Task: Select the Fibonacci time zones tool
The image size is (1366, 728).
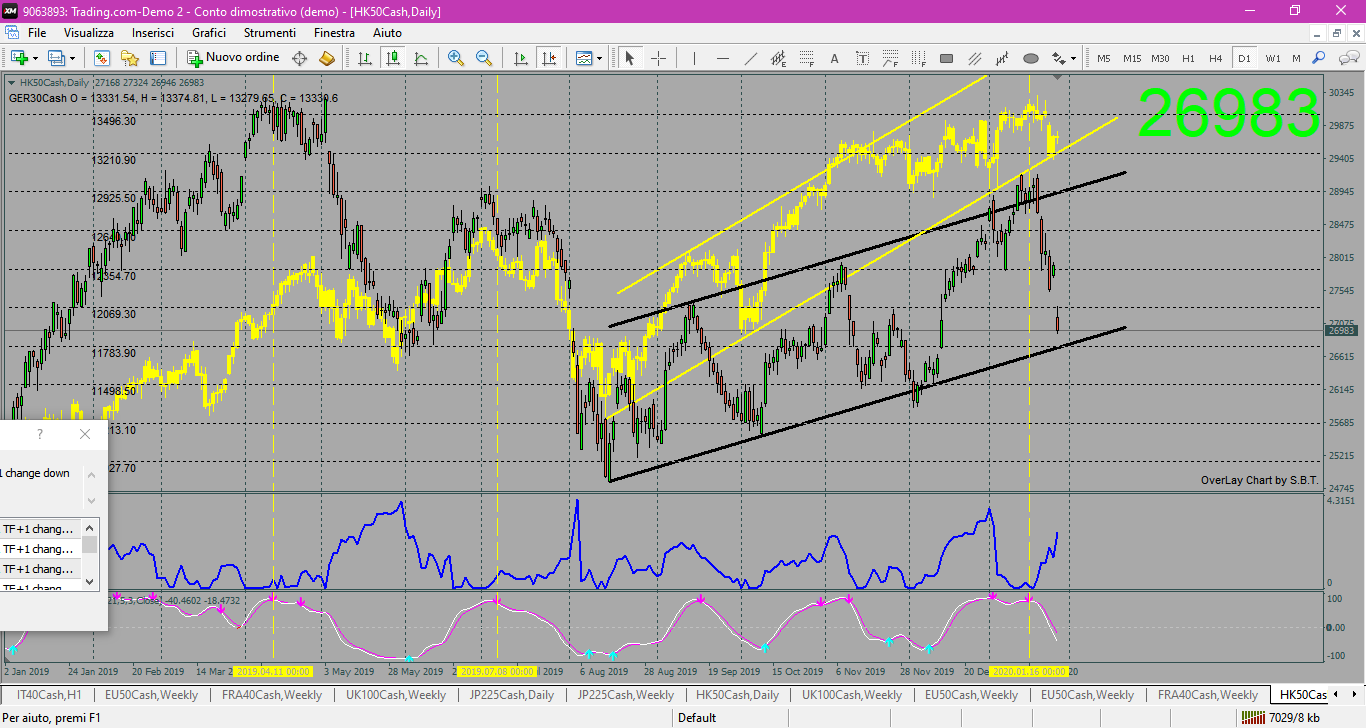Action: (x=918, y=58)
